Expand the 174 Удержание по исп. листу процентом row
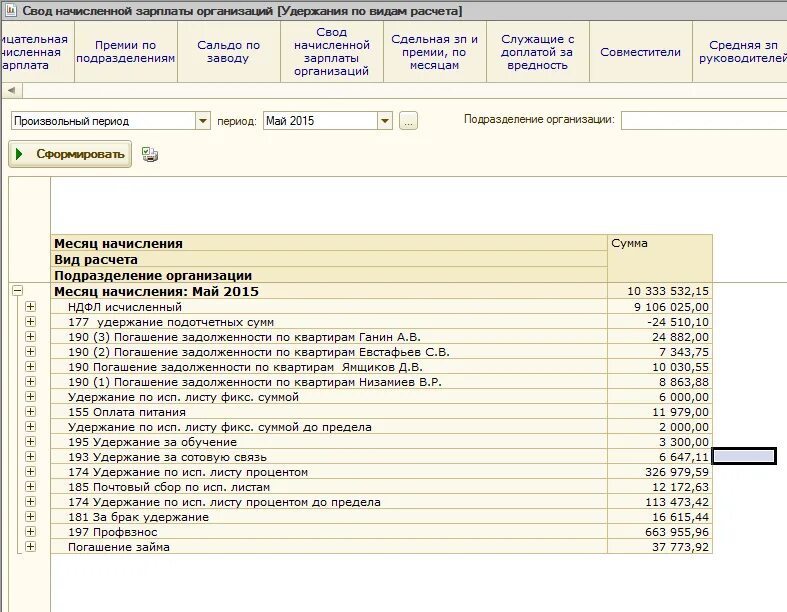 pyautogui.click(x=30, y=471)
